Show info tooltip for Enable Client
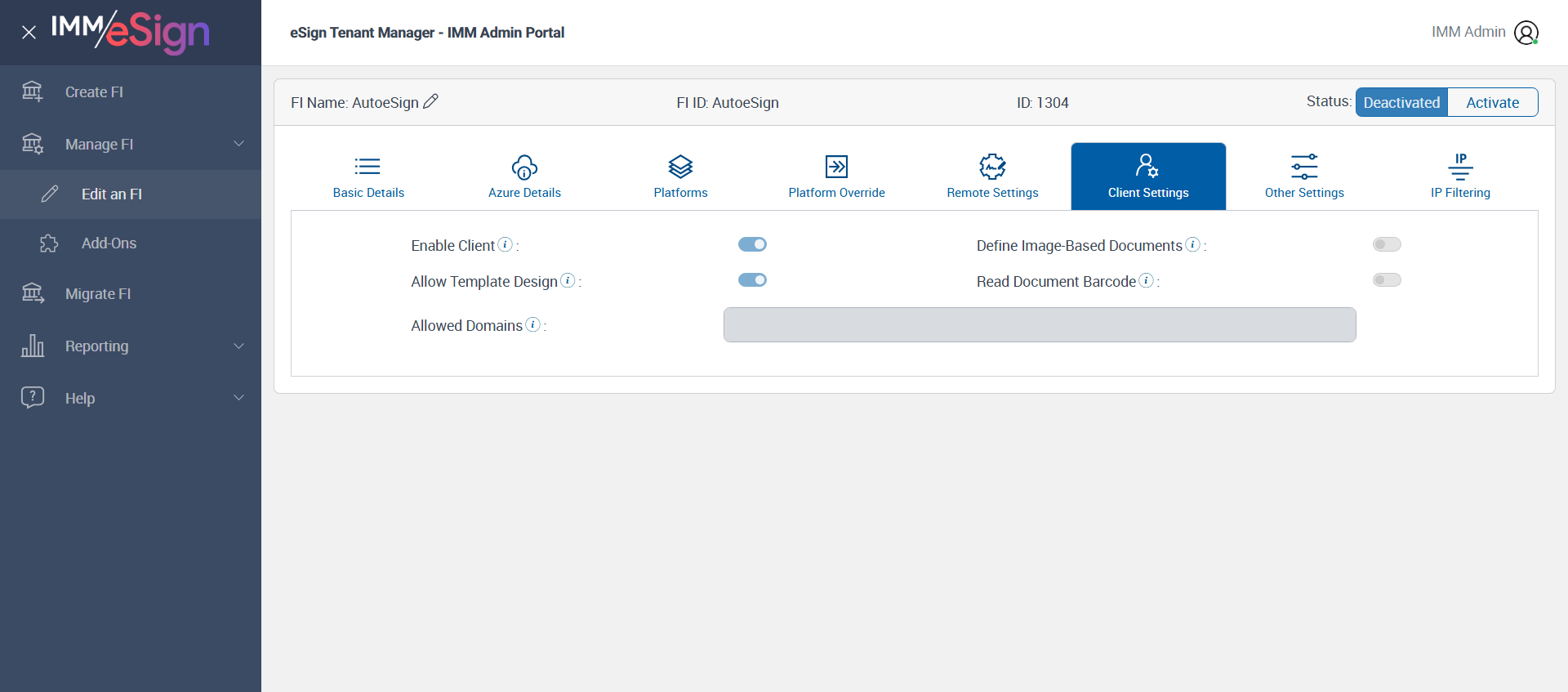Viewport: 1568px width, 692px height. point(506,244)
